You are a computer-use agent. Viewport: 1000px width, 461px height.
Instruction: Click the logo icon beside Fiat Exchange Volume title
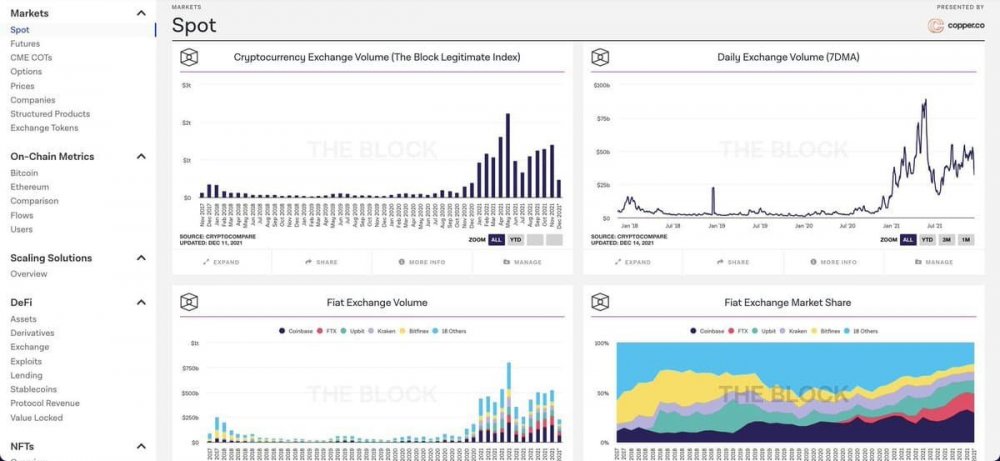189,302
